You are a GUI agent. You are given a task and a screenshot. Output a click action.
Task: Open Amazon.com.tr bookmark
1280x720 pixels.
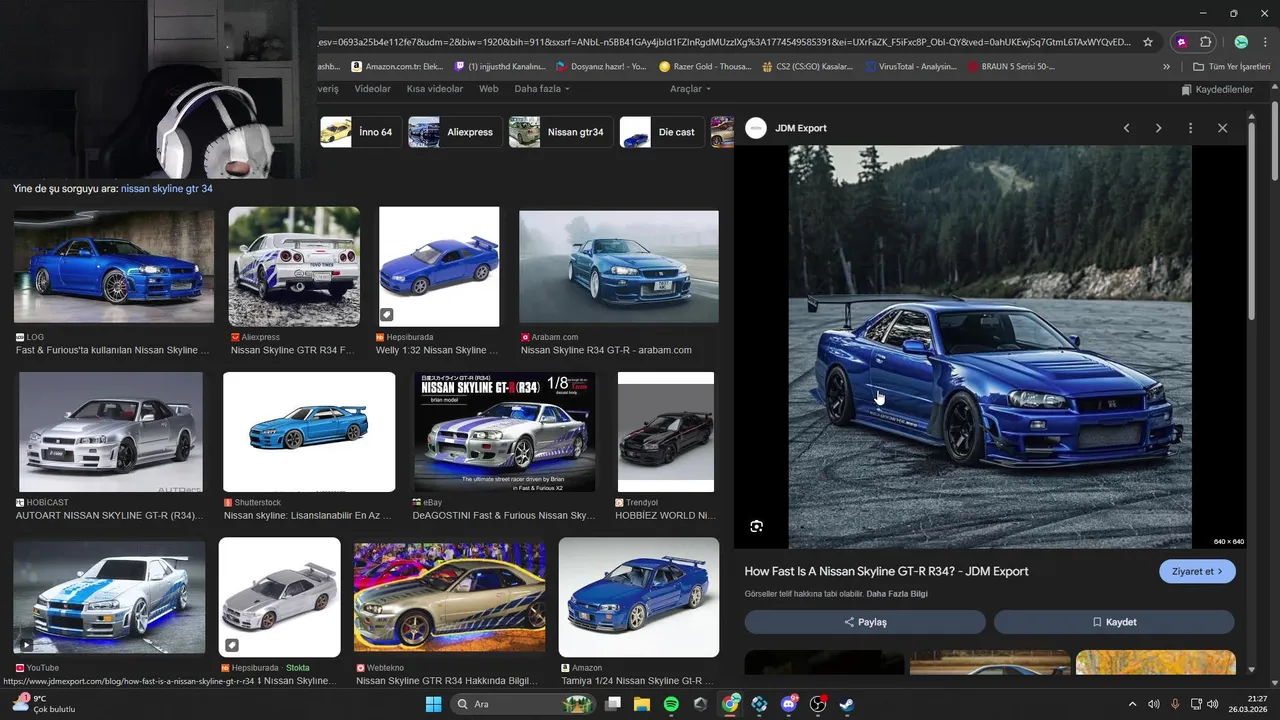397,67
